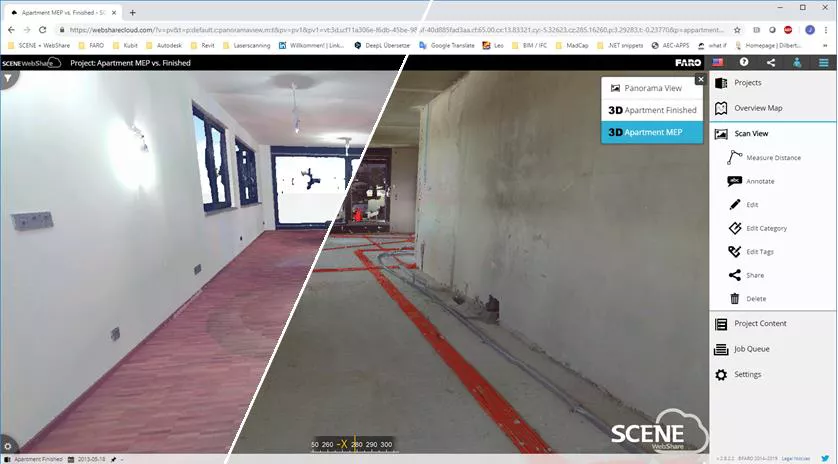Toggle the hamburger menu icon in header
This screenshot has height=464, width=838.
[824, 63]
